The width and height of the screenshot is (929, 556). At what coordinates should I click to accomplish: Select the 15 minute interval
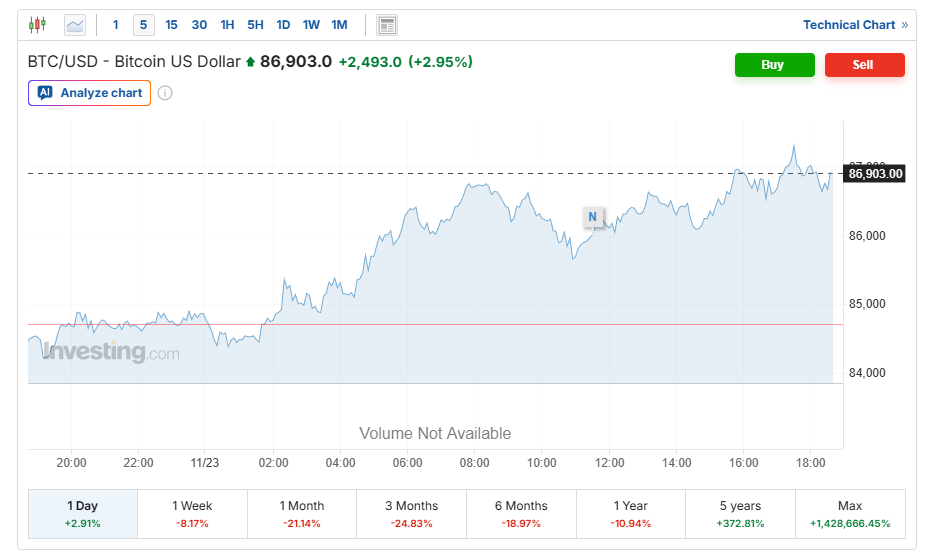tap(171, 25)
